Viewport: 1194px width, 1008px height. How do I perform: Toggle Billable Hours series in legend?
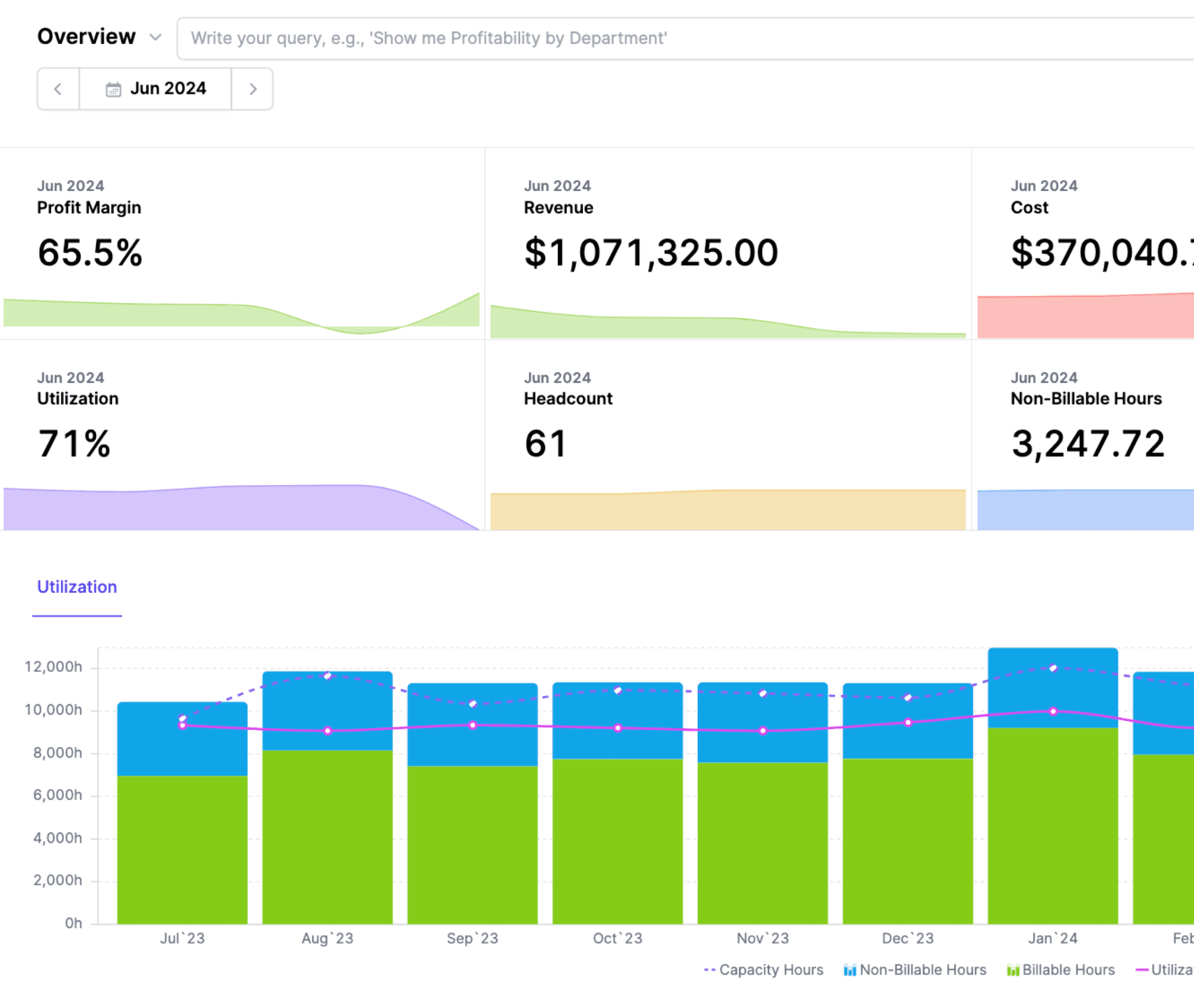[1060, 970]
